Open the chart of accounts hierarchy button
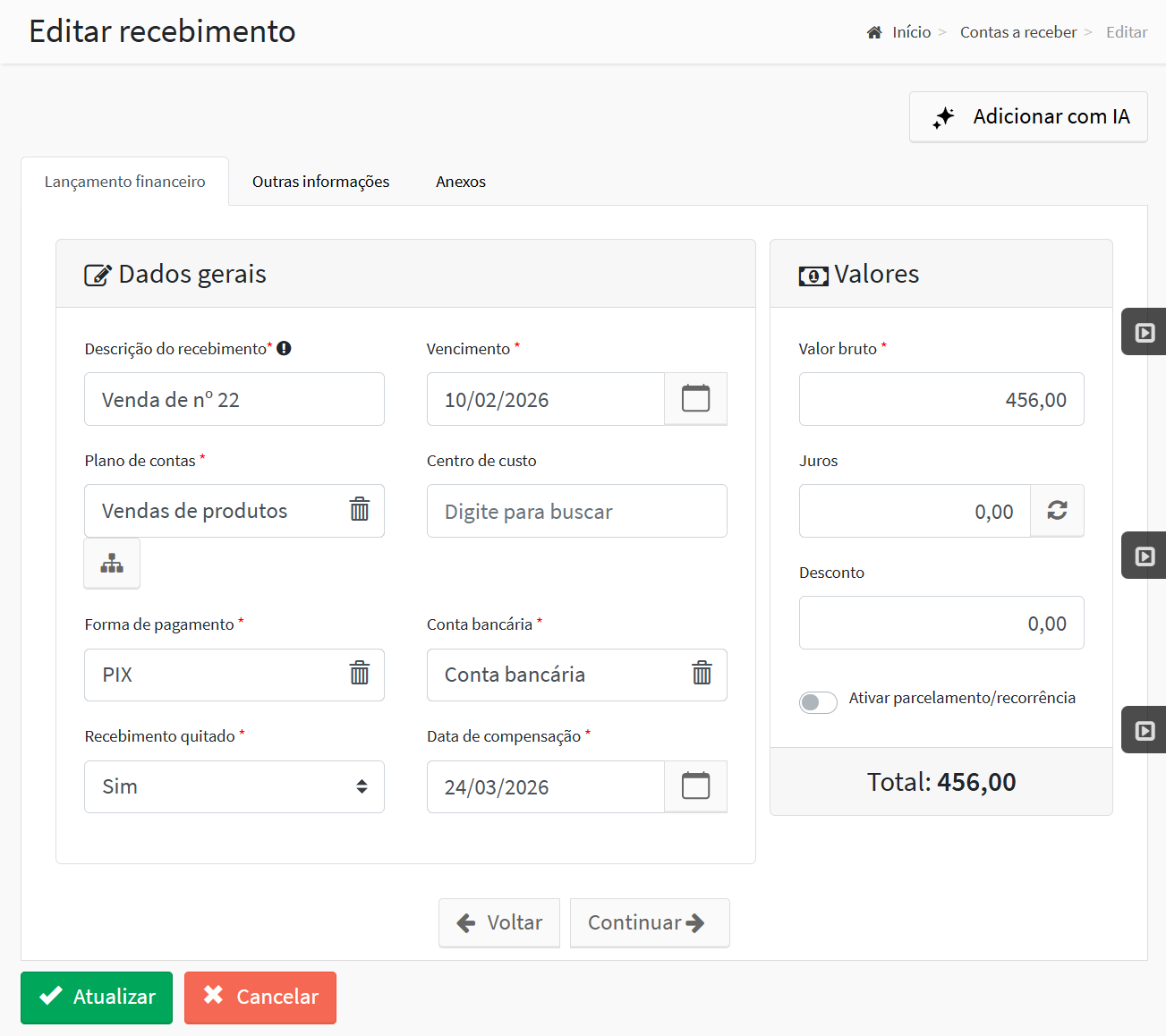This screenshot has width=1166, height=1036. (112, 564)
